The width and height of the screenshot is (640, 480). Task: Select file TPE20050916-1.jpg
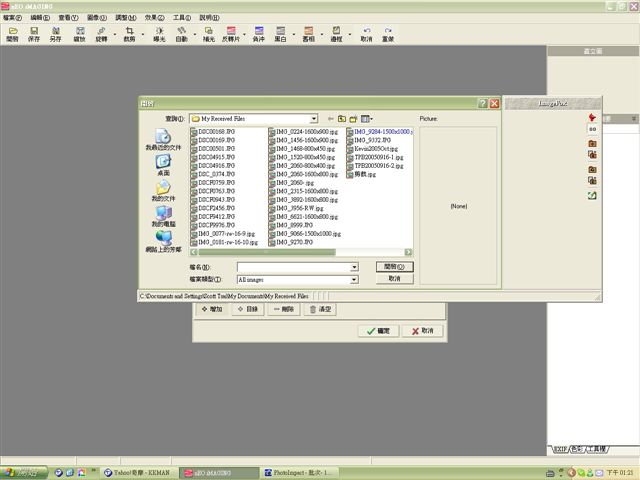(x=375, y=157)
